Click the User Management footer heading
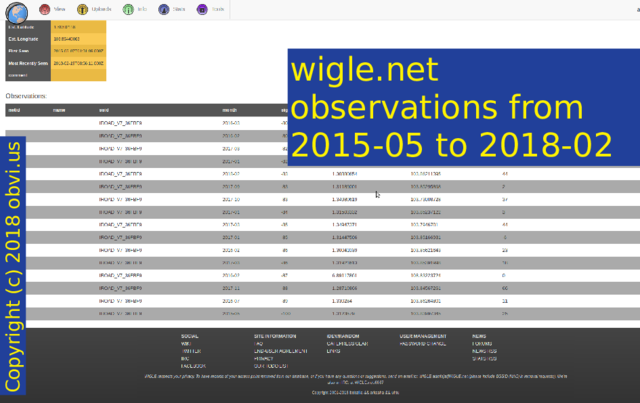Screen dimensions: 640x403 pos(423,336)
